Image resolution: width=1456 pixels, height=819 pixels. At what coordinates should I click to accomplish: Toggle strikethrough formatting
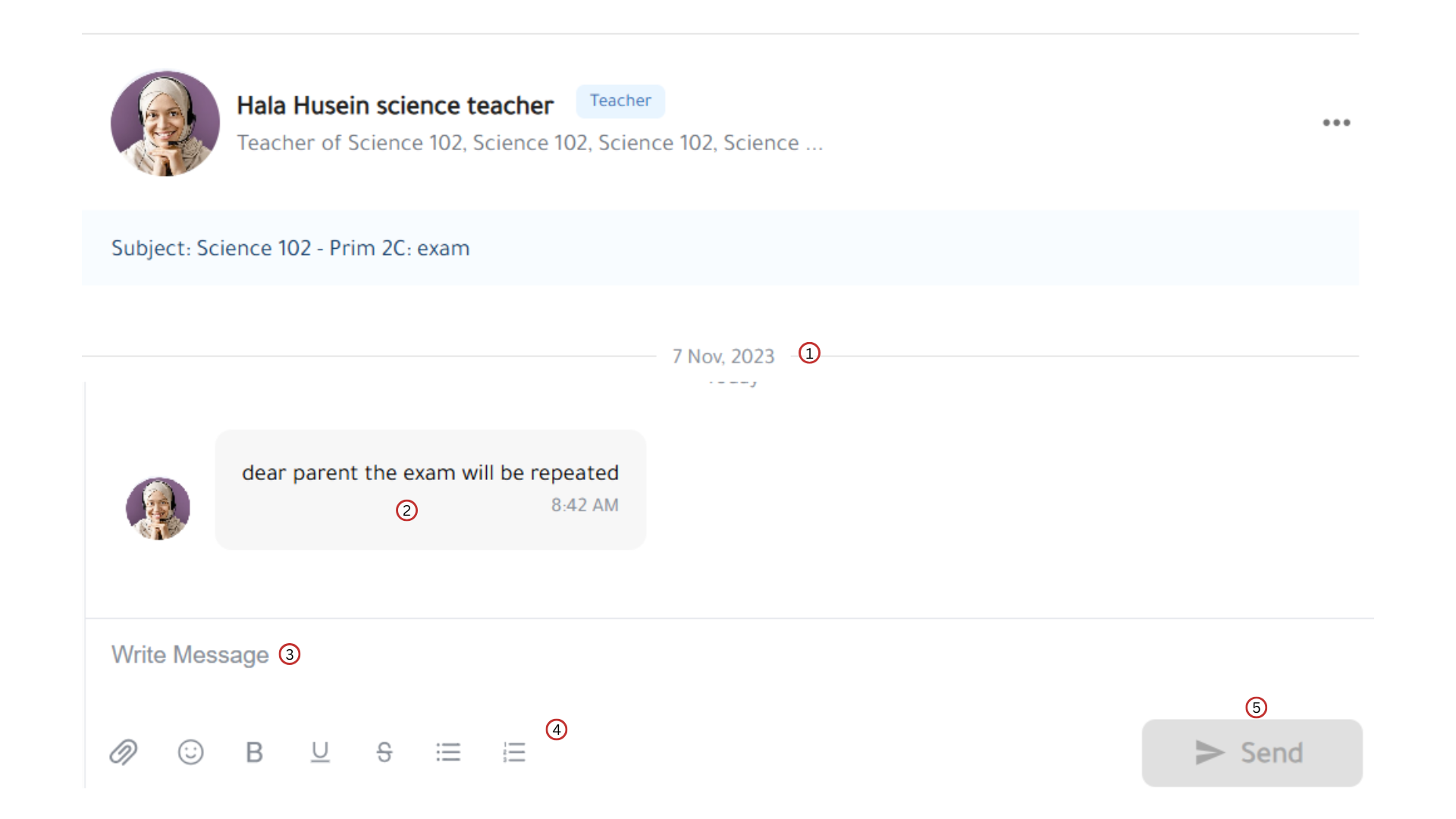(x=384, y=752)
